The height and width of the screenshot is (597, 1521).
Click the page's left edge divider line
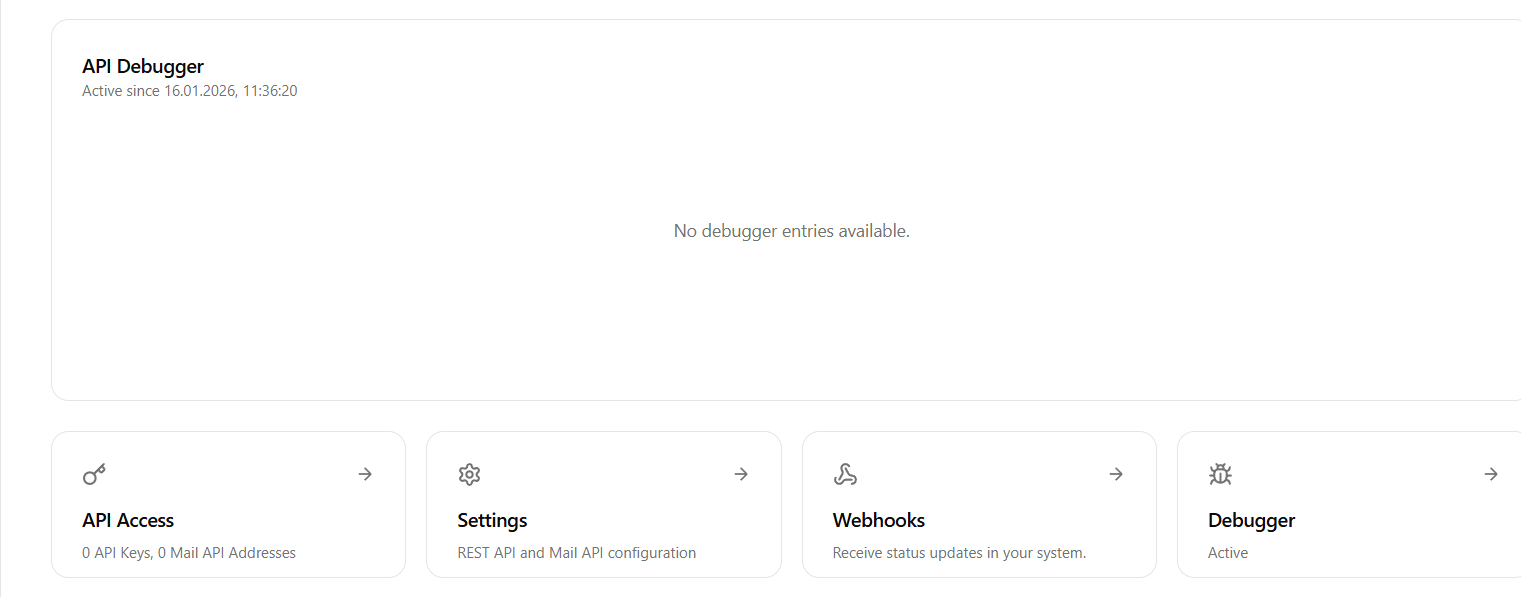click(x=1, y=300)
